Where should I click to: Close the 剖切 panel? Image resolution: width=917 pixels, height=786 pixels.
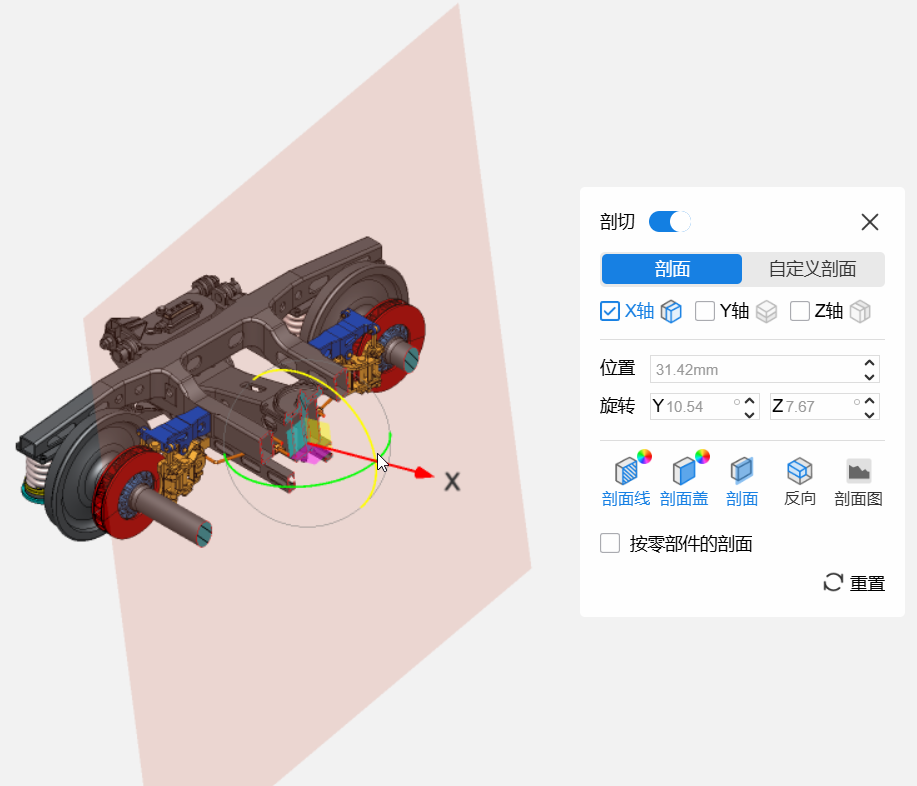[870, 222]
